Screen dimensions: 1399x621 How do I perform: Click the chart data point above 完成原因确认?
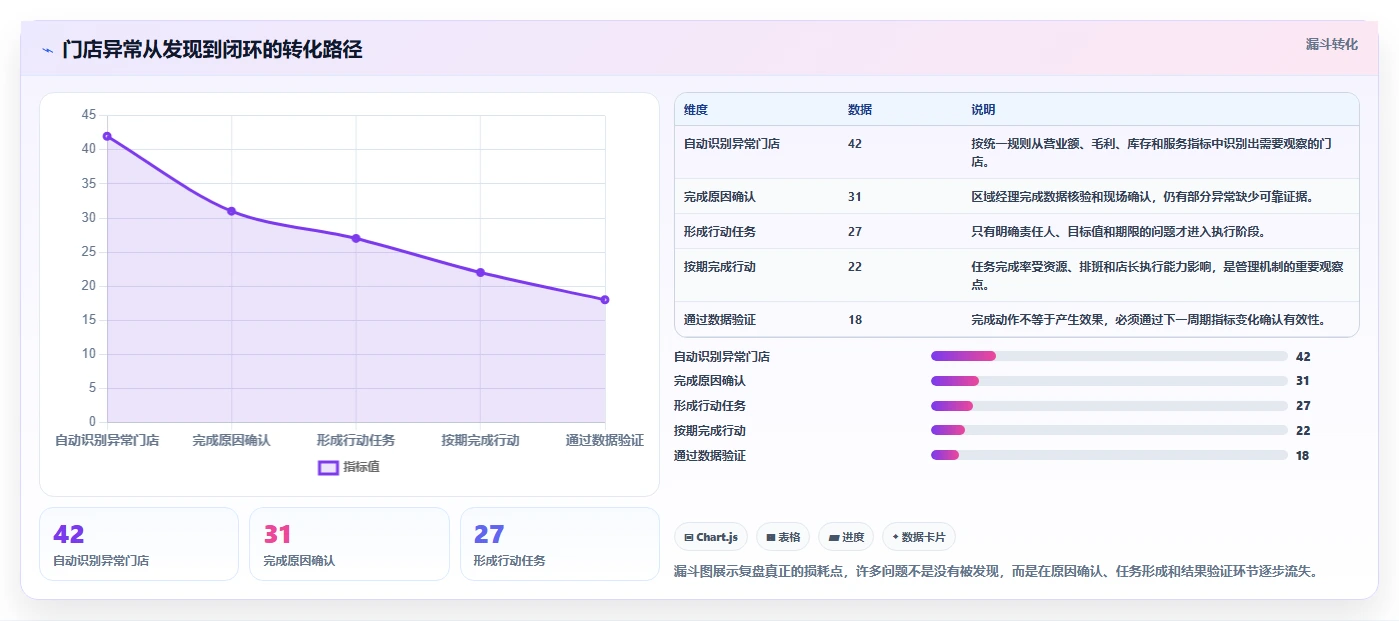pyautogui.click(x=231, y=211)
